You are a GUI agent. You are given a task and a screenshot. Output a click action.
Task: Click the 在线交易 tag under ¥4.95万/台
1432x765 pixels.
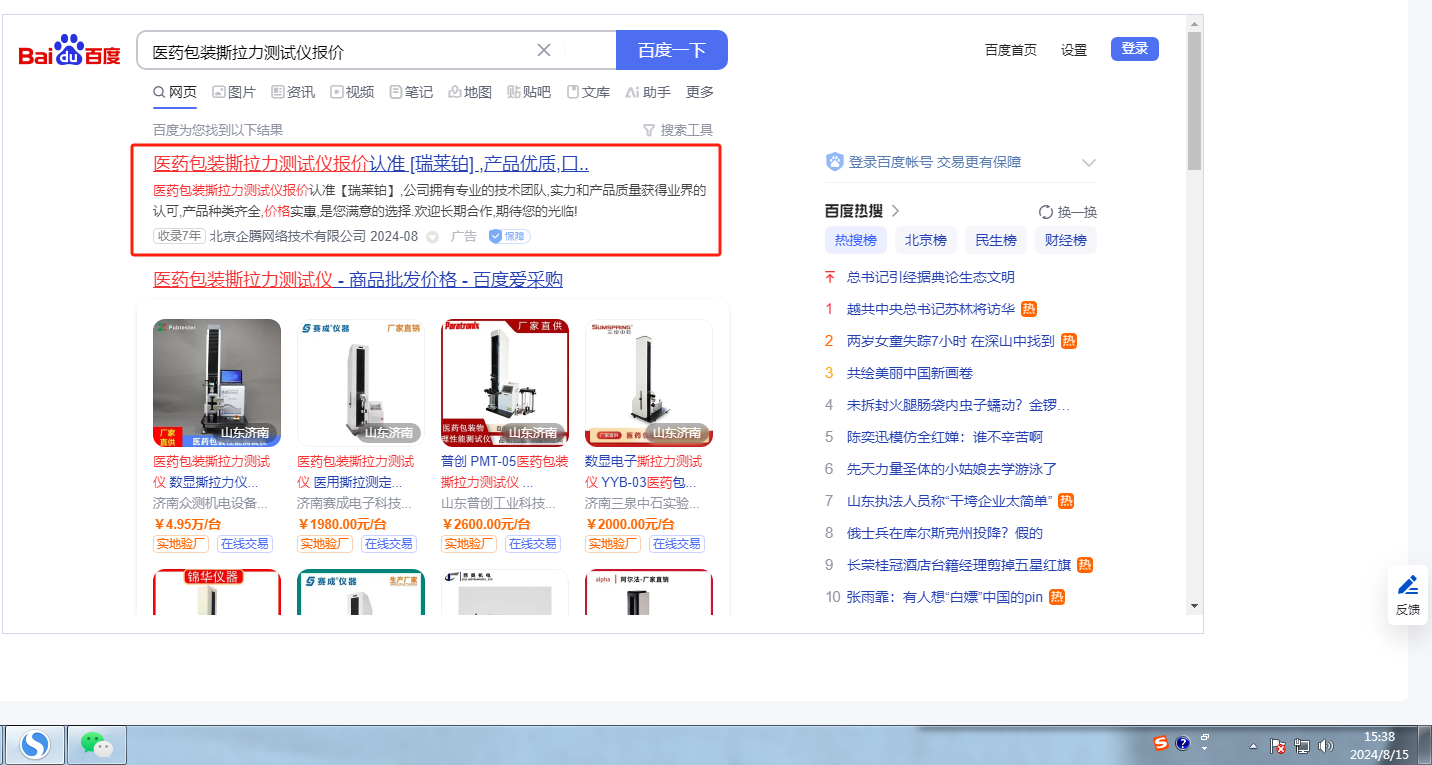tap(245, 544)
